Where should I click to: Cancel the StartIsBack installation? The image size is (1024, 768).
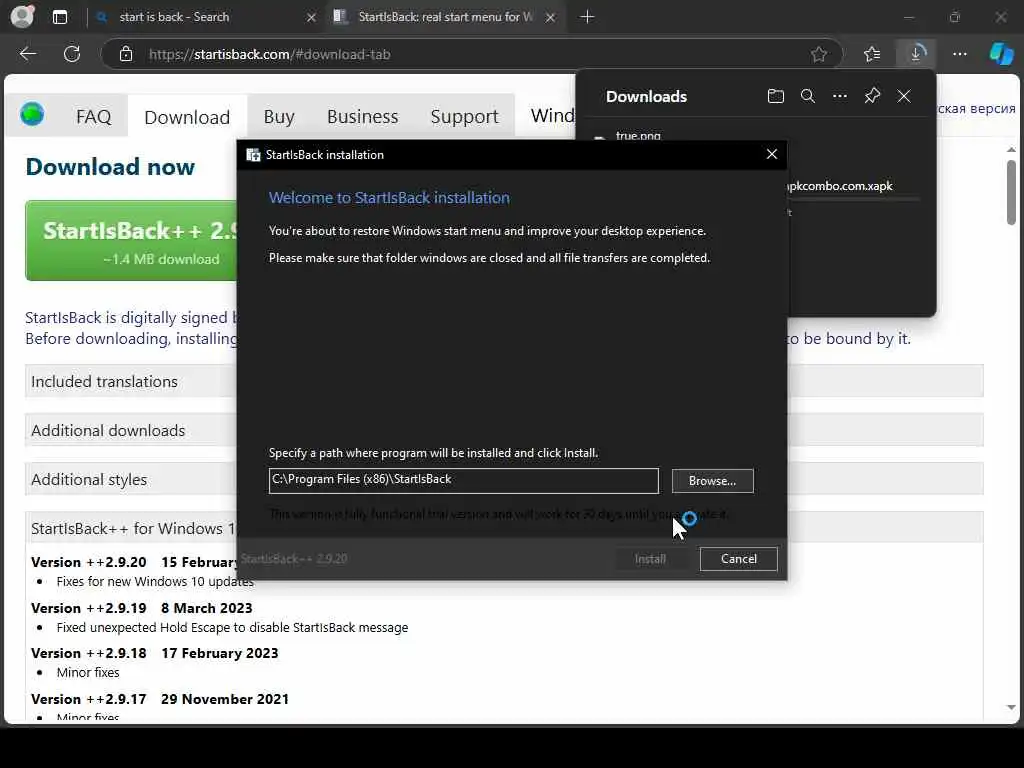[x=739, y=559]
